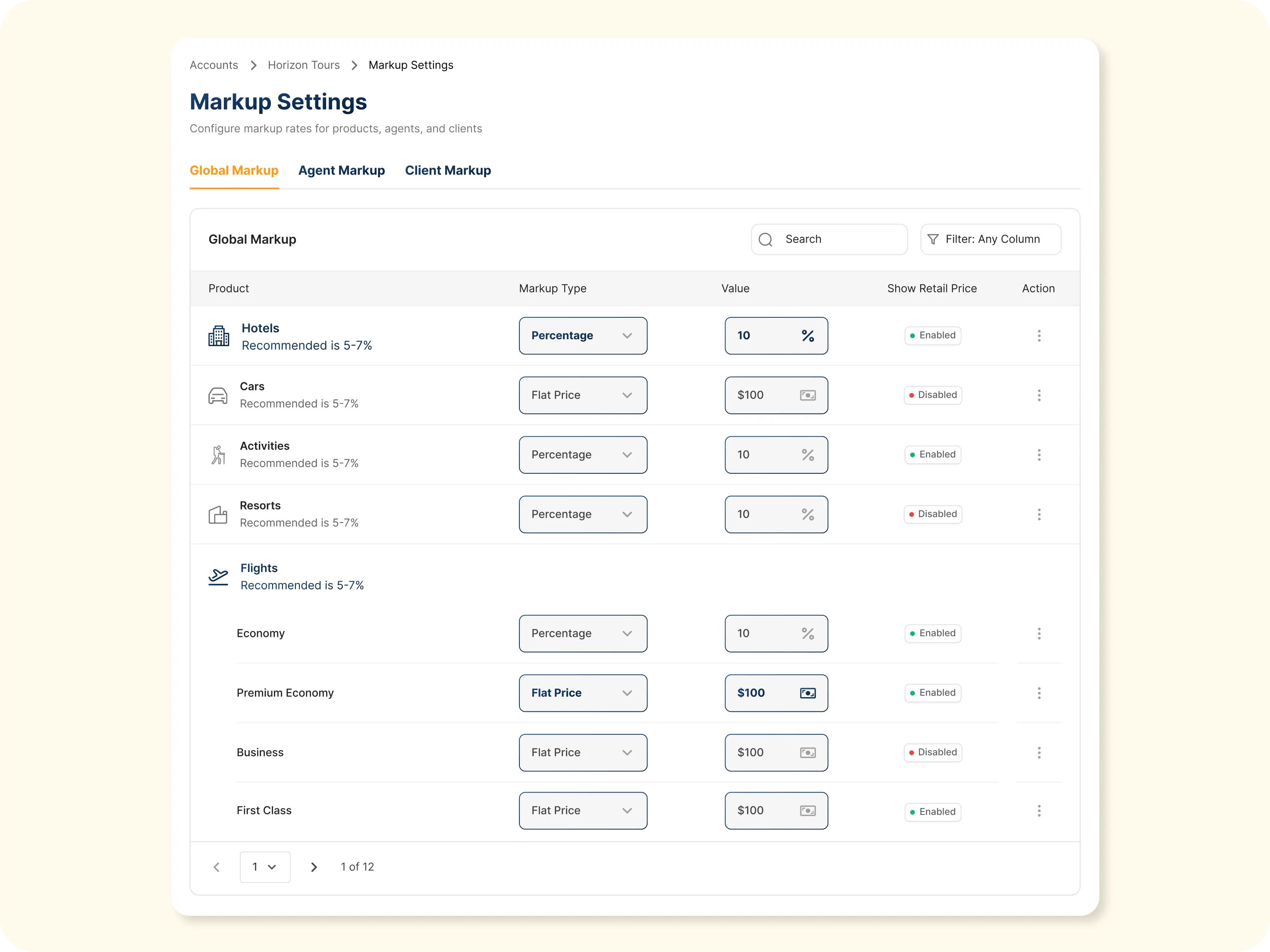Click the Show Retail Price header

[x=932, y=288]
